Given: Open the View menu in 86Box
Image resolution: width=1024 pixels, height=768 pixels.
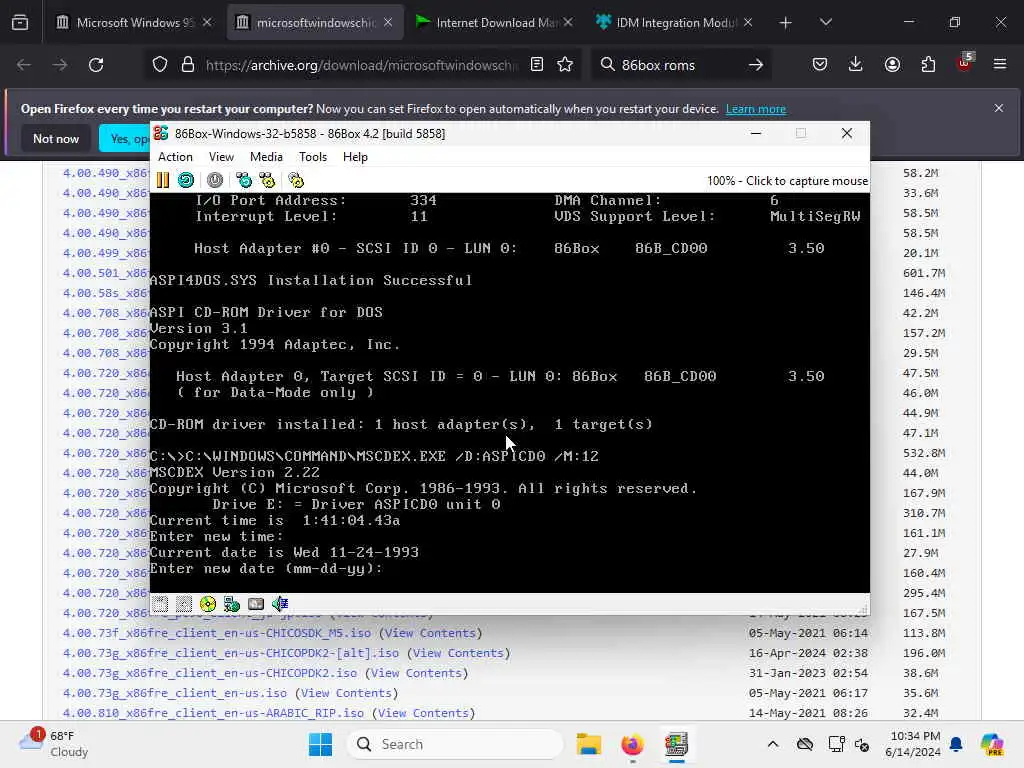Looking at the screenshot, I should click(221, 157).
